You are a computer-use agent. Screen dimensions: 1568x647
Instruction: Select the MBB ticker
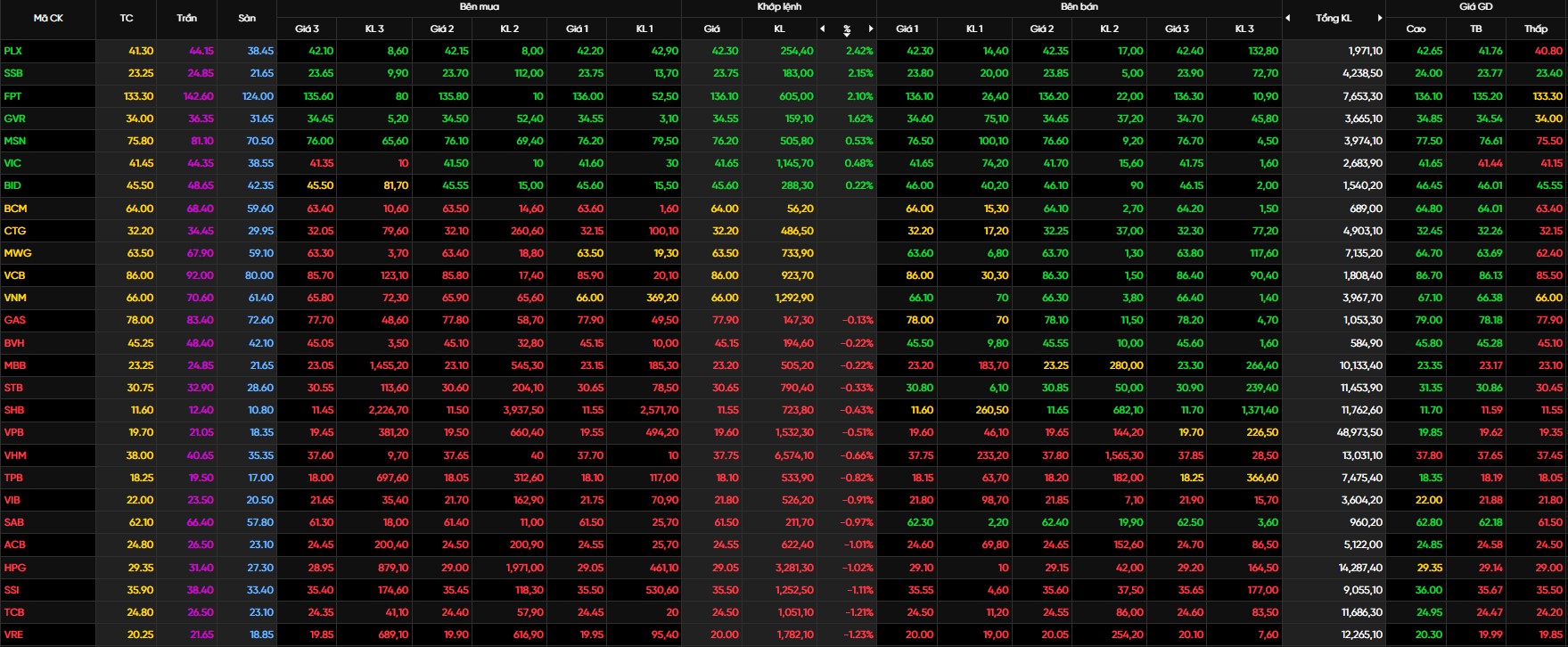click(x=14, y=365)
